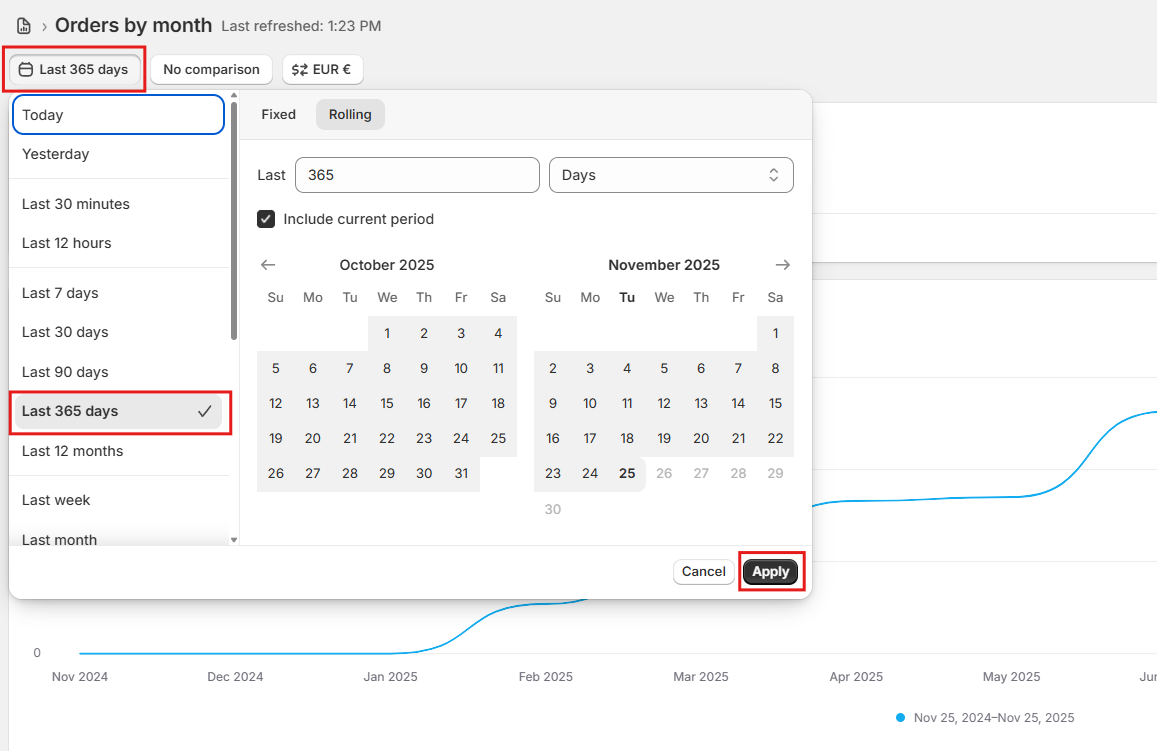This screenshot has width=1157, height=751.
Task: Choose Last 30 days preset
Action: (x=118, y=332)
